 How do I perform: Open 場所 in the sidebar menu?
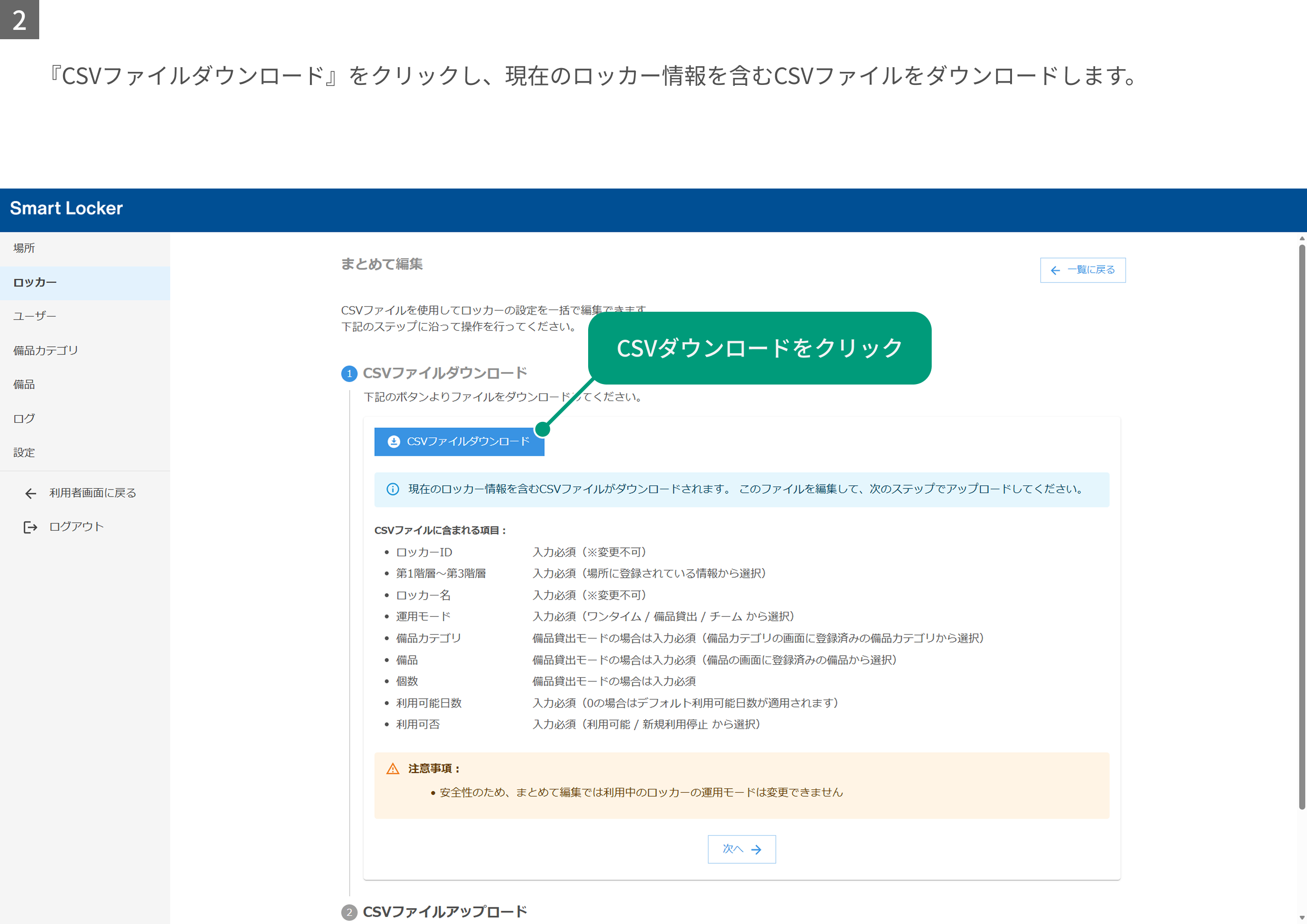coord(85,248)
